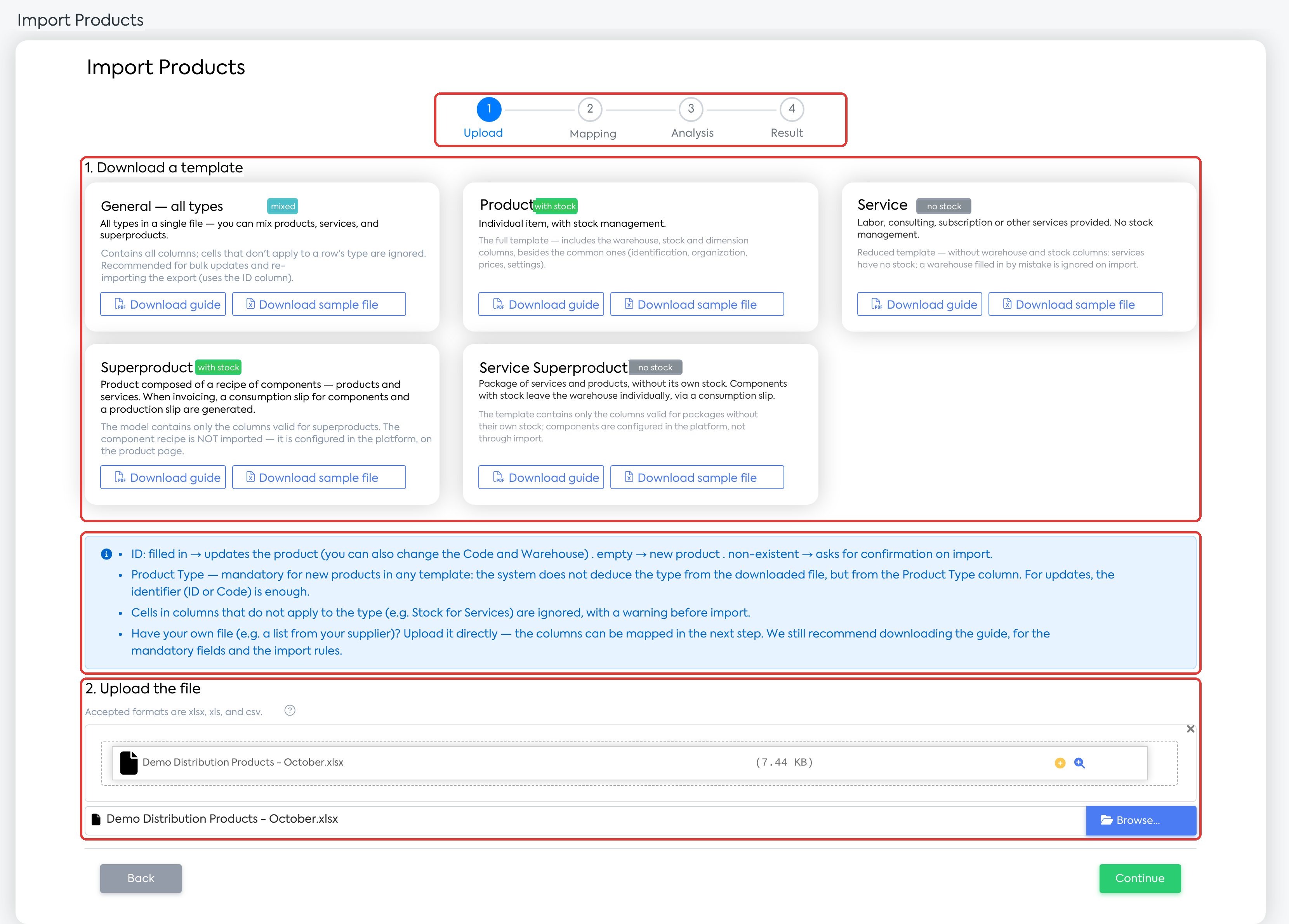Click the 'mixed' badge on the General card

283,206
